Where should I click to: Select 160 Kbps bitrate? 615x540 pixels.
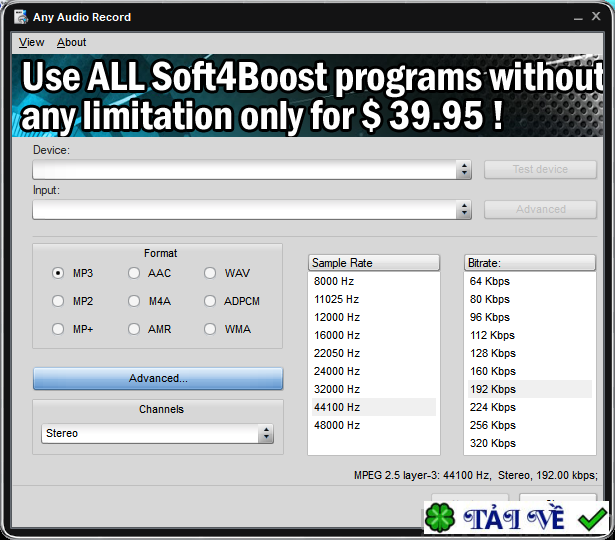click(530, 371)
